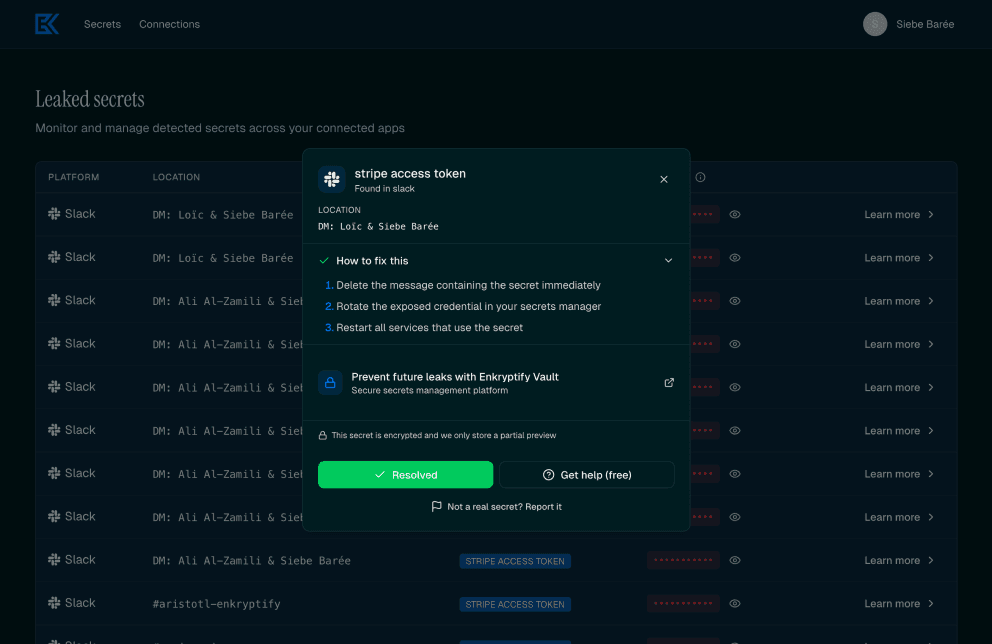Click the question mark icon inside Get help button

pos(547,474)
